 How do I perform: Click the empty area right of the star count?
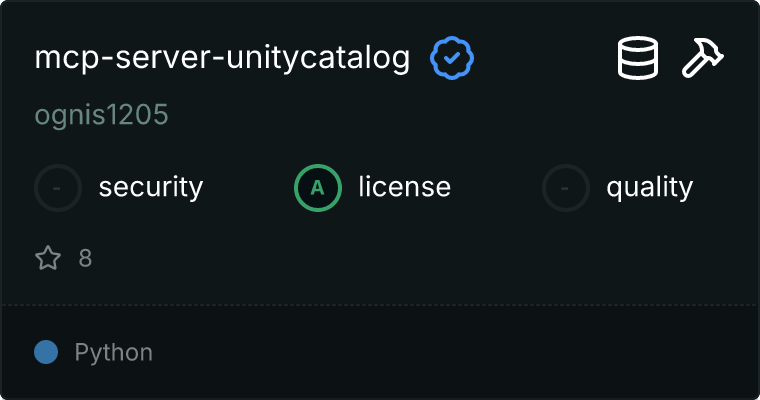(x=400, y=259)
